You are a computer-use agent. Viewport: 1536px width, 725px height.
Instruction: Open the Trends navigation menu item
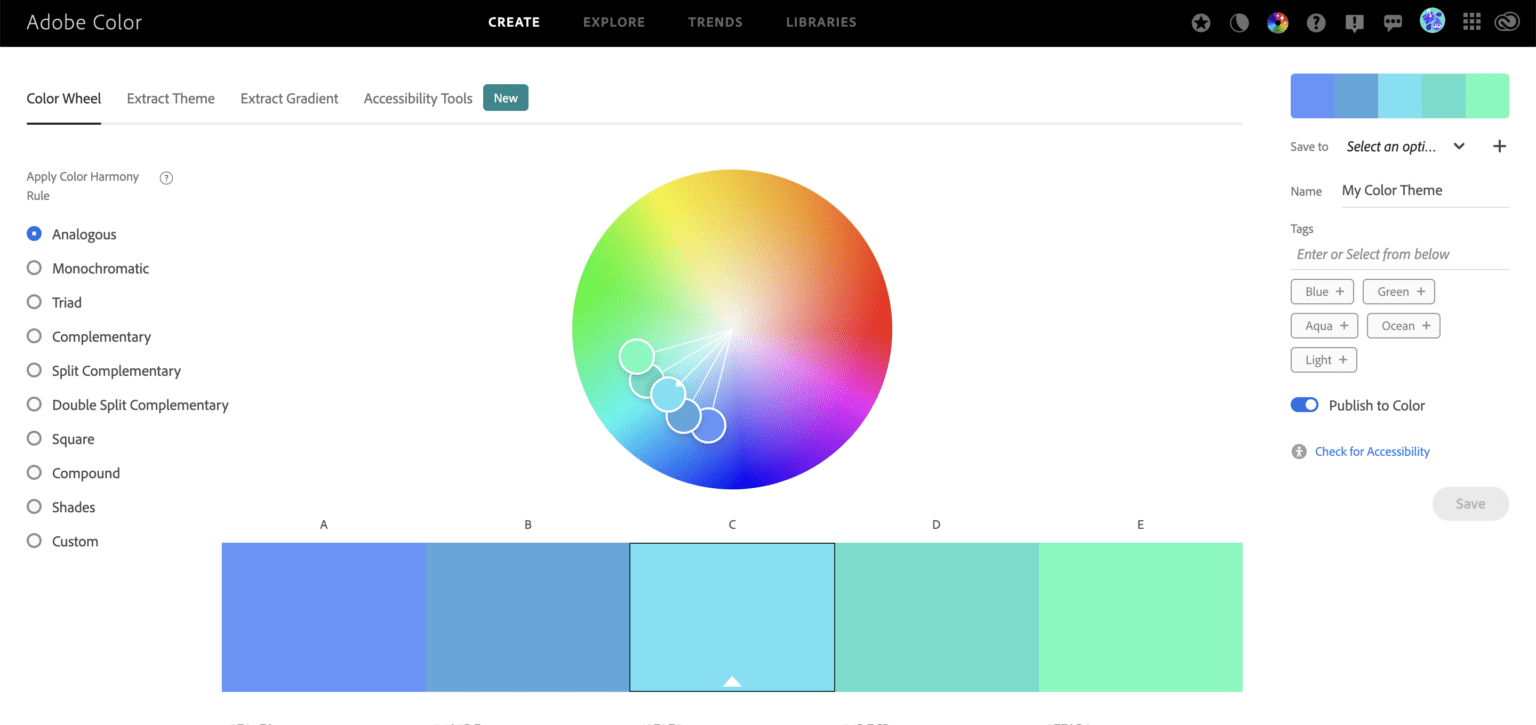[x=715, y=22]
